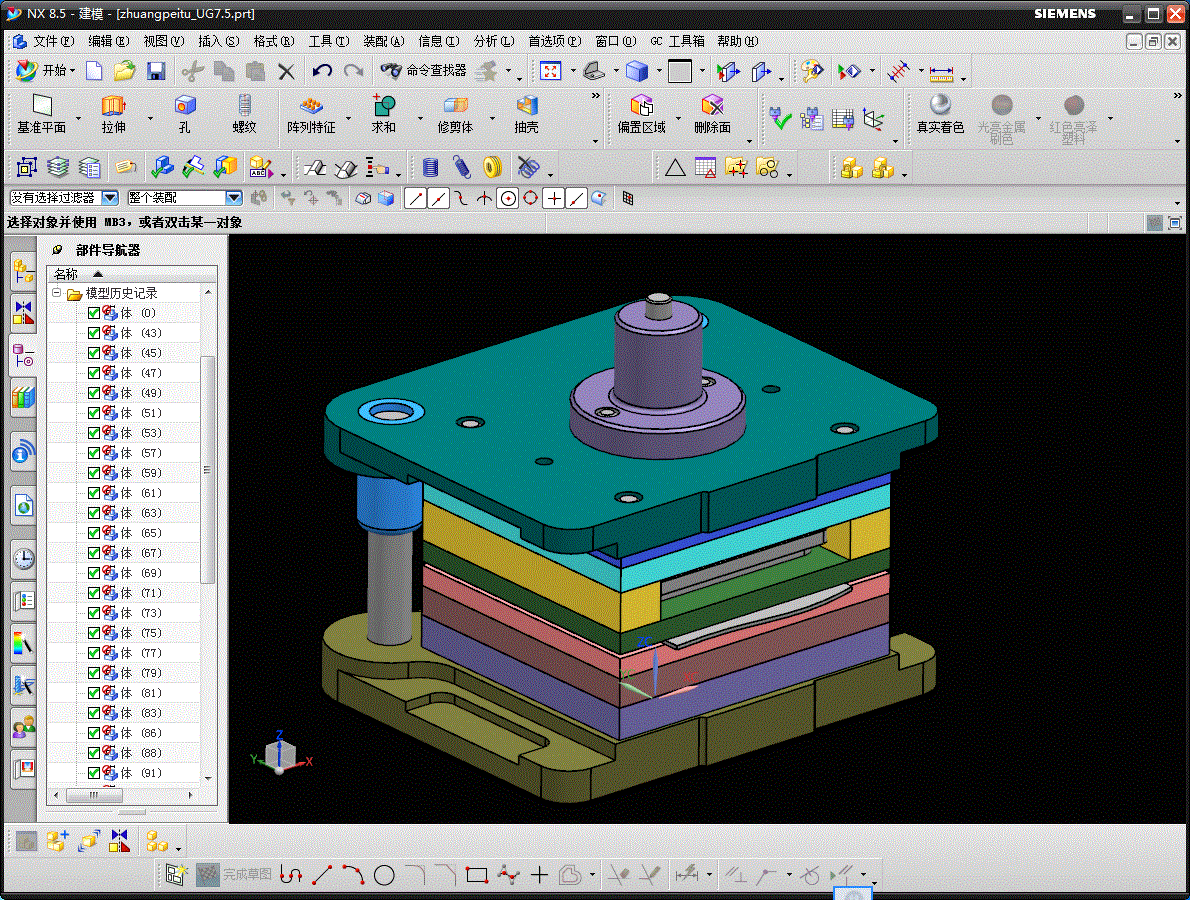Image resolution: width=1190 pixels, height=900 pixels.
Task: Click the Delete Face (删除面) tool
Action: tap(711, 113)
